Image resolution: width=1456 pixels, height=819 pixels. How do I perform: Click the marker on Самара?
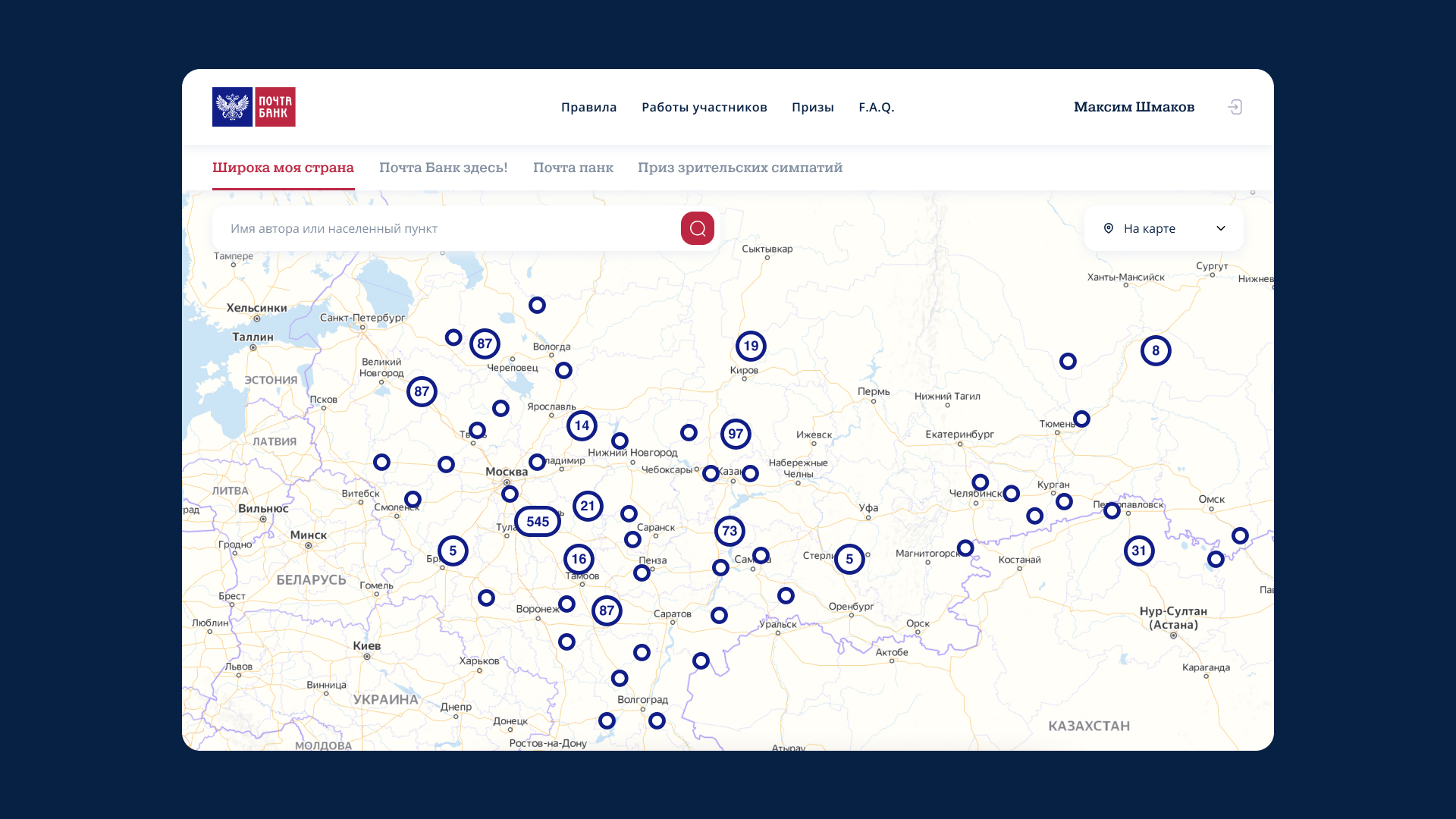coord(761,556)
